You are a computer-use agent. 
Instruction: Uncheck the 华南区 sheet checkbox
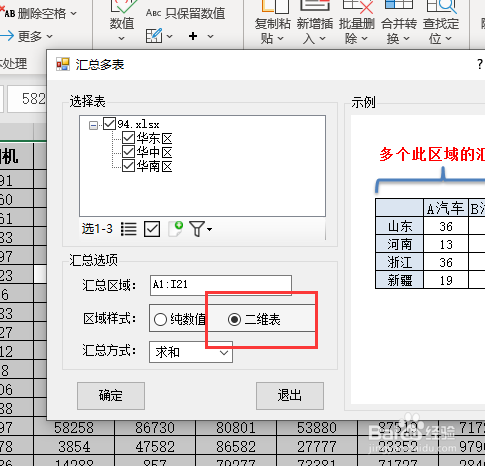tap(128, 166)
